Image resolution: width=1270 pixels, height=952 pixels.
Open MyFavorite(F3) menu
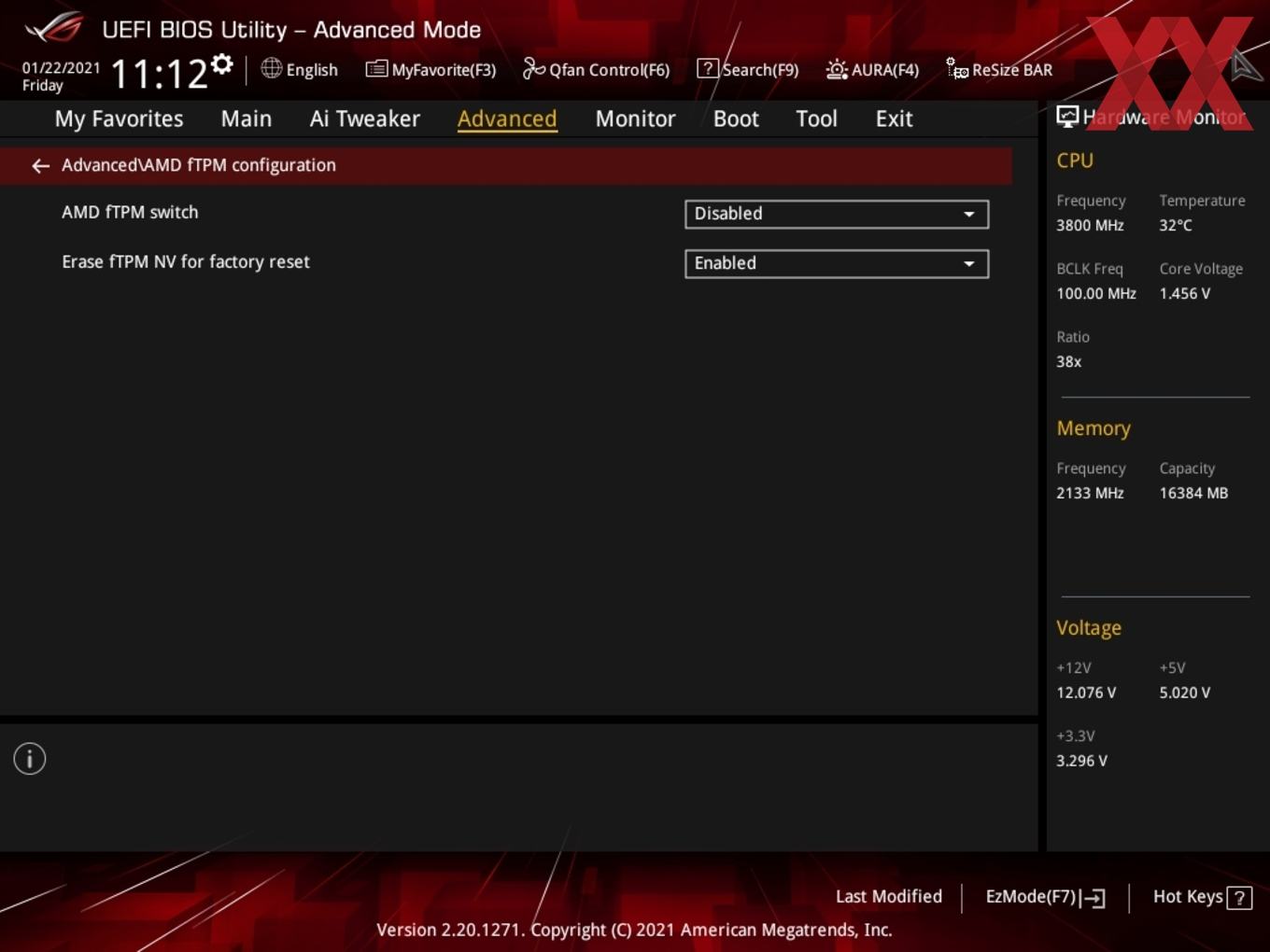(430, 69)
